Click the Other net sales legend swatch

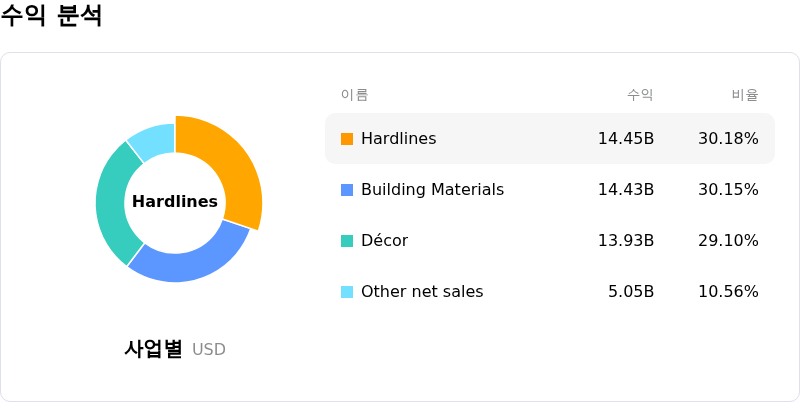pyautogui.click(x=347, y=292)
